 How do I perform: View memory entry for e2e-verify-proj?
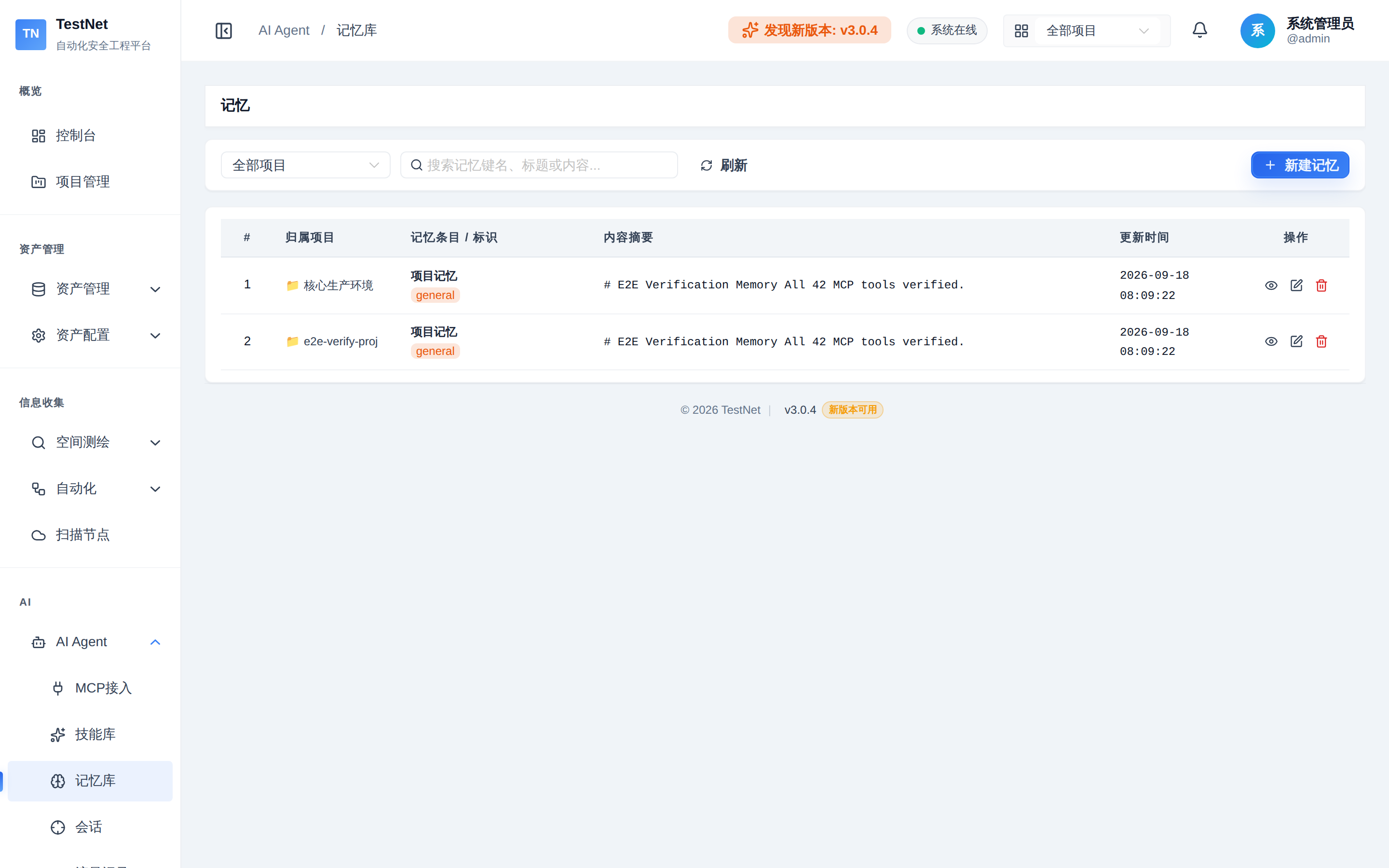click(x=1271, y=341)
